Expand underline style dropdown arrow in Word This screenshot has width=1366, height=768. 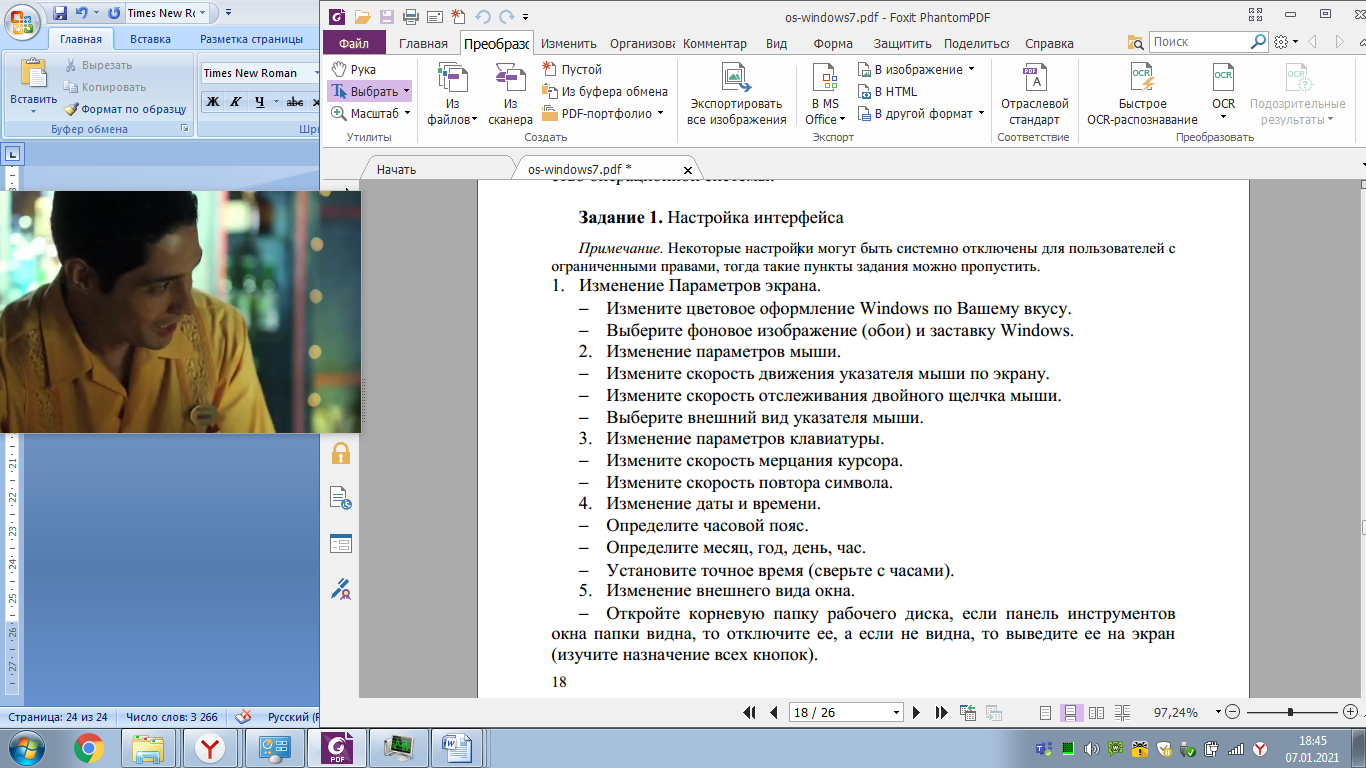274,102
